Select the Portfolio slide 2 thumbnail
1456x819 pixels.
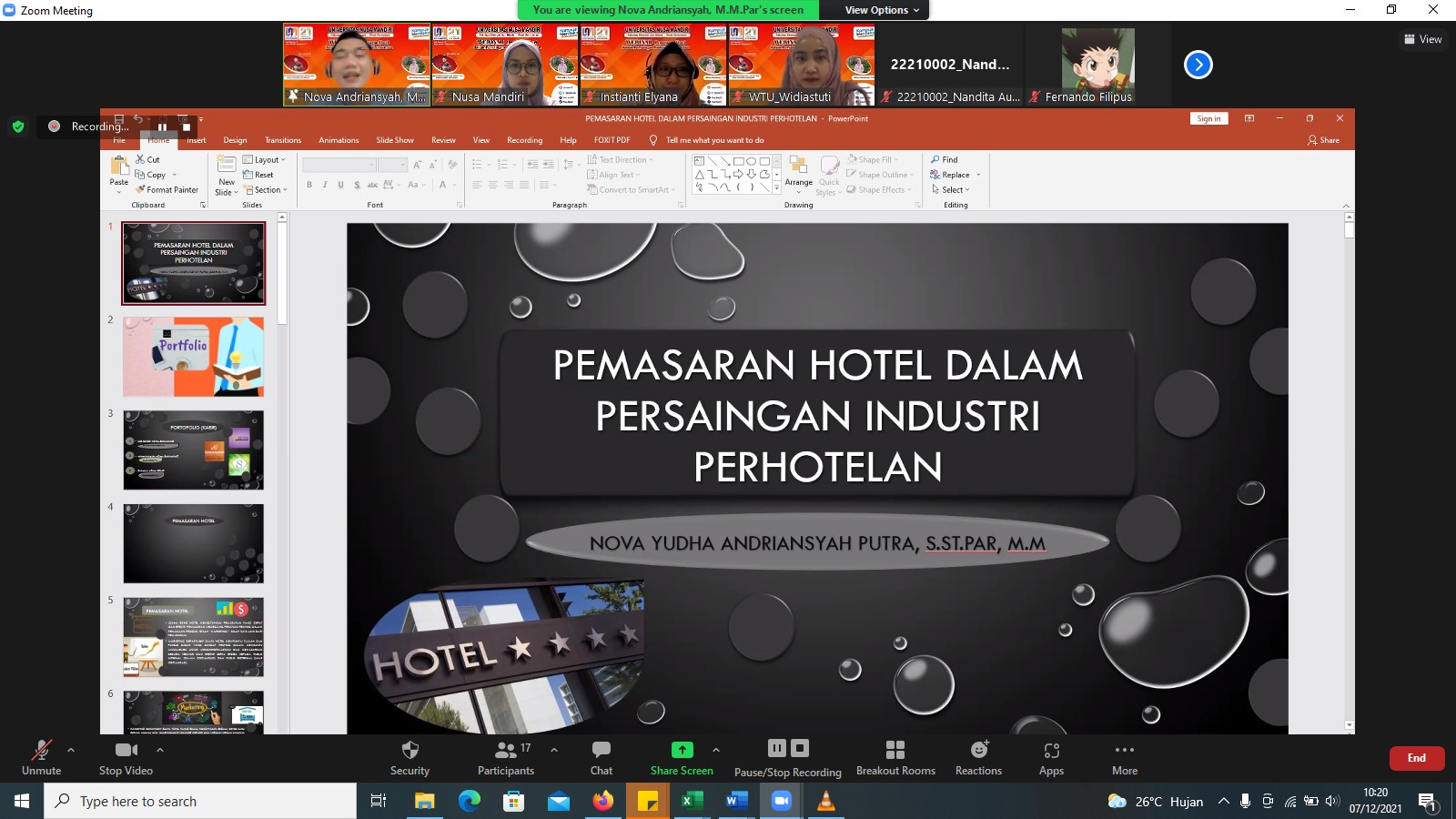pos(194,357)
